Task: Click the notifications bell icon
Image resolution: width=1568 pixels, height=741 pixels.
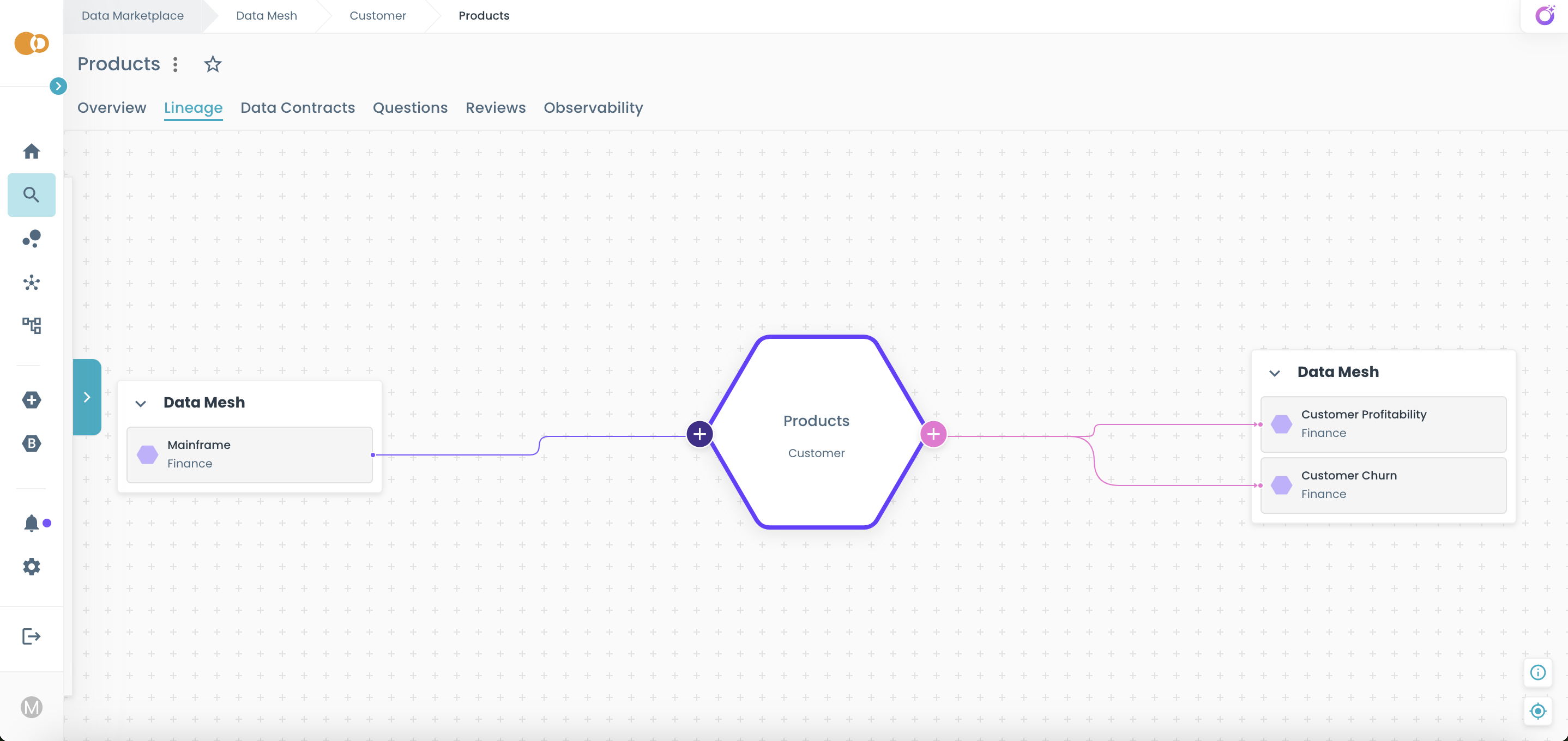Action: 31,523
